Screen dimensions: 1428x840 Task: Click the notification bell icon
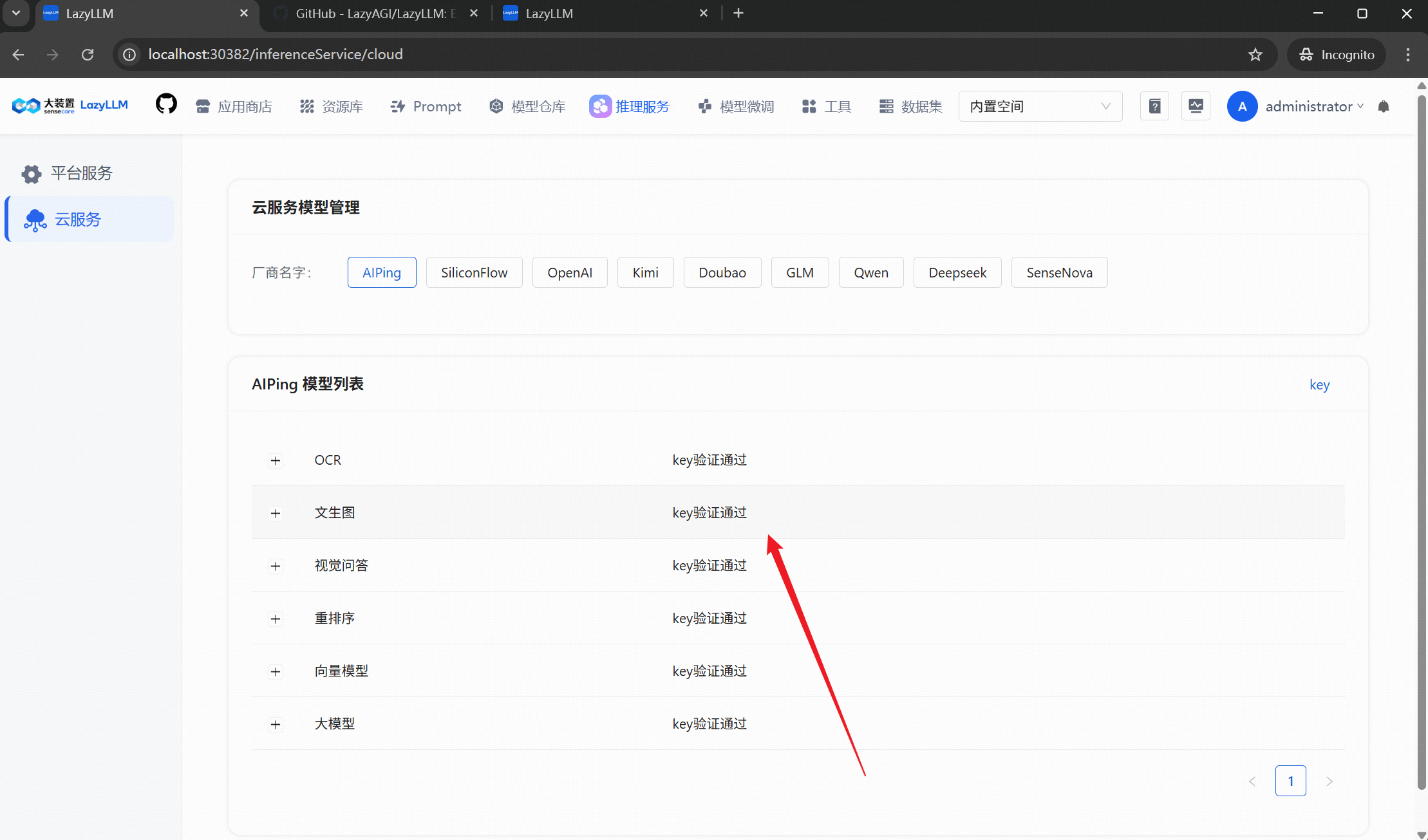[x=1384, y=106]
